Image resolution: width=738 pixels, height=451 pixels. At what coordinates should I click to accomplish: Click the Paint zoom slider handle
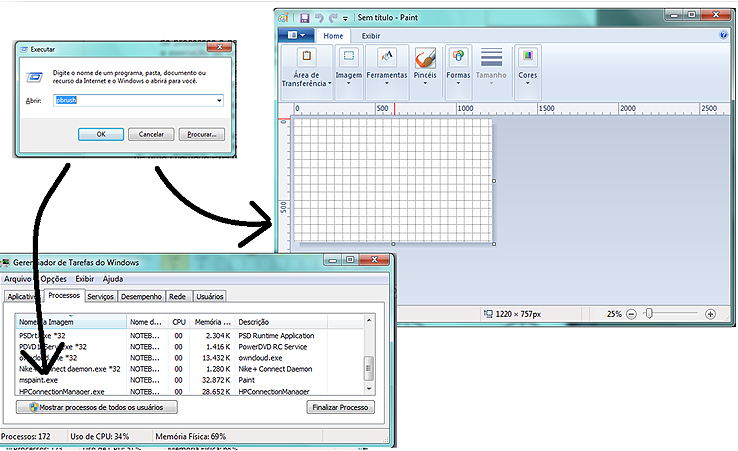(650, 314)
